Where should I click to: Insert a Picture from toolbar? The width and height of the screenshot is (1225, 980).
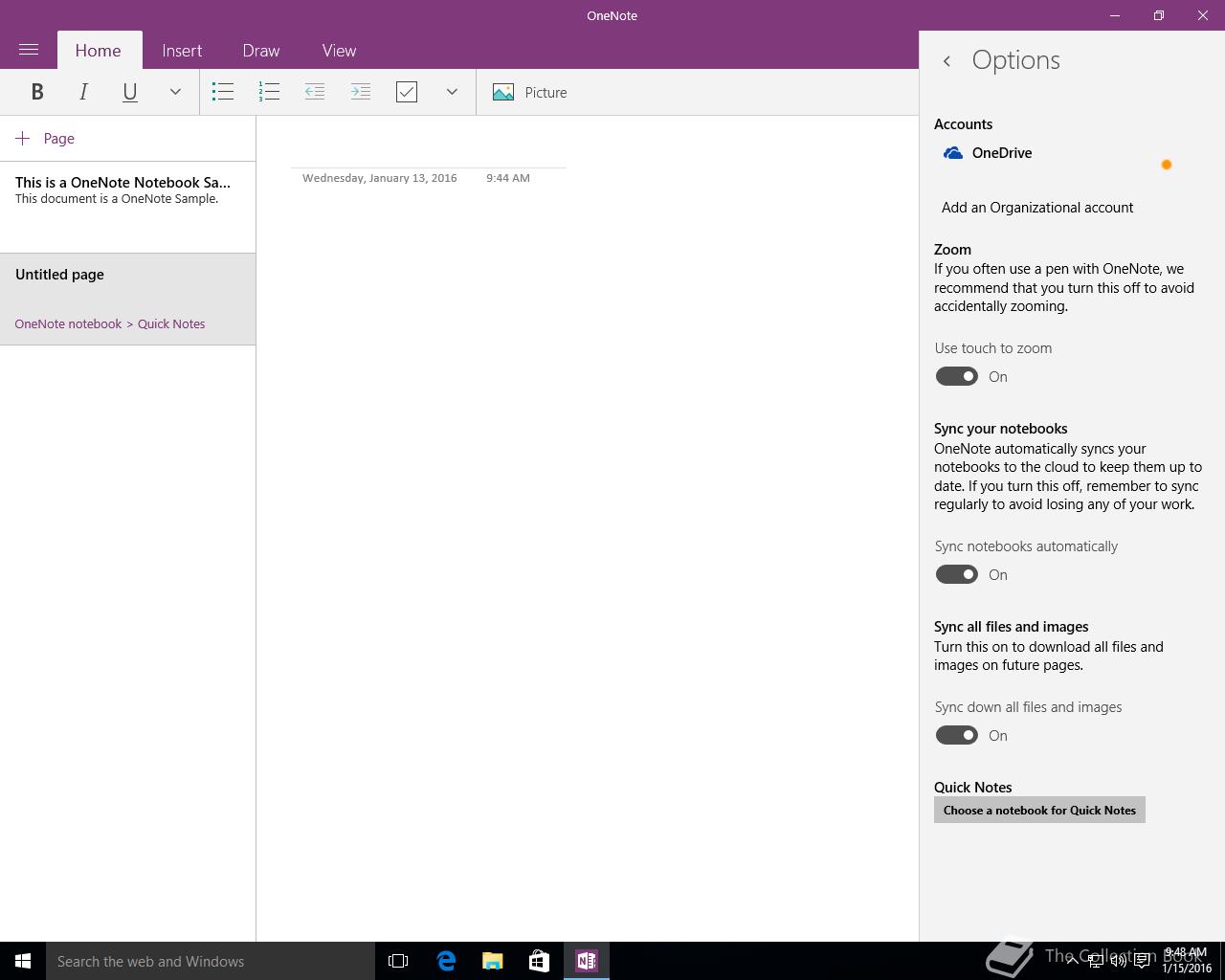pos(530,92)
